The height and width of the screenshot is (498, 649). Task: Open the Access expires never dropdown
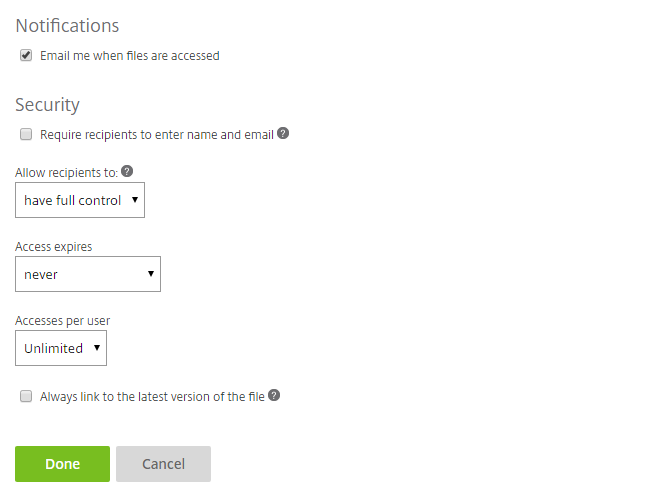click(x=88, y=274)
